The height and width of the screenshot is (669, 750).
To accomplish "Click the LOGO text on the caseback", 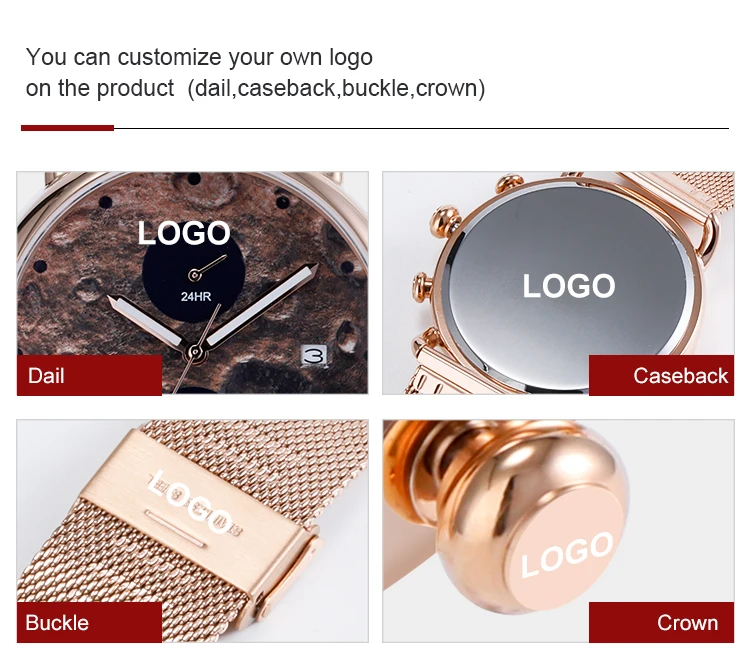I will point(569,286).
